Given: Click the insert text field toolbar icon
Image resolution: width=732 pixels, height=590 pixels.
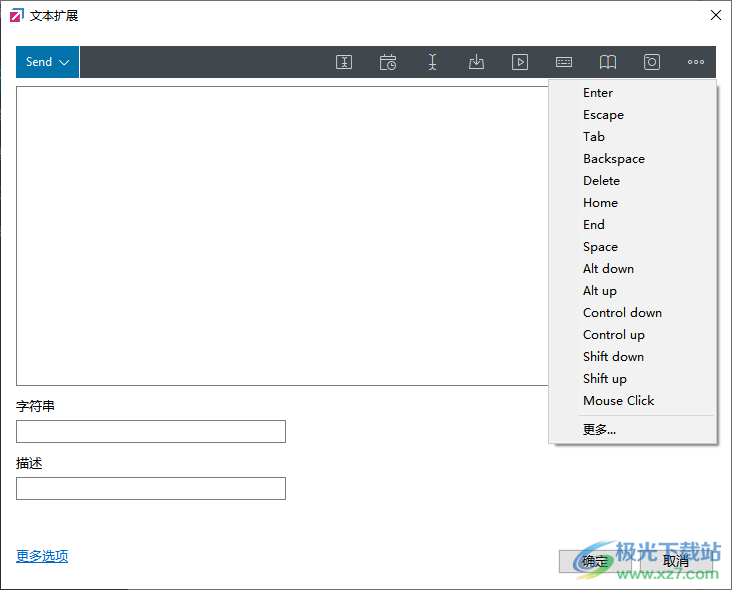Looking at the screenshot, I should click(344, 62).
